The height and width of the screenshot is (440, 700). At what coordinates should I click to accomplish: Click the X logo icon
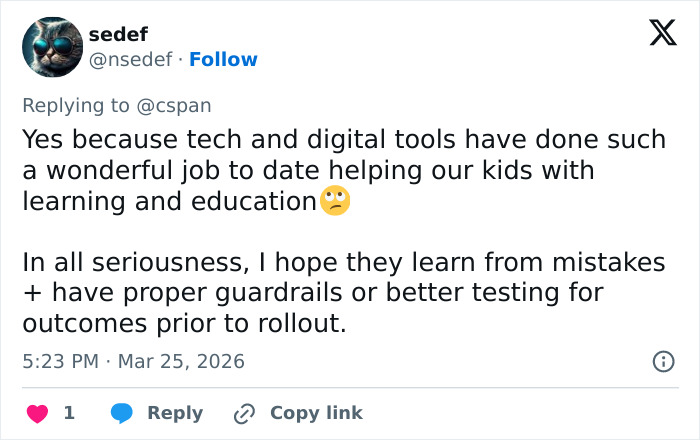662,34
